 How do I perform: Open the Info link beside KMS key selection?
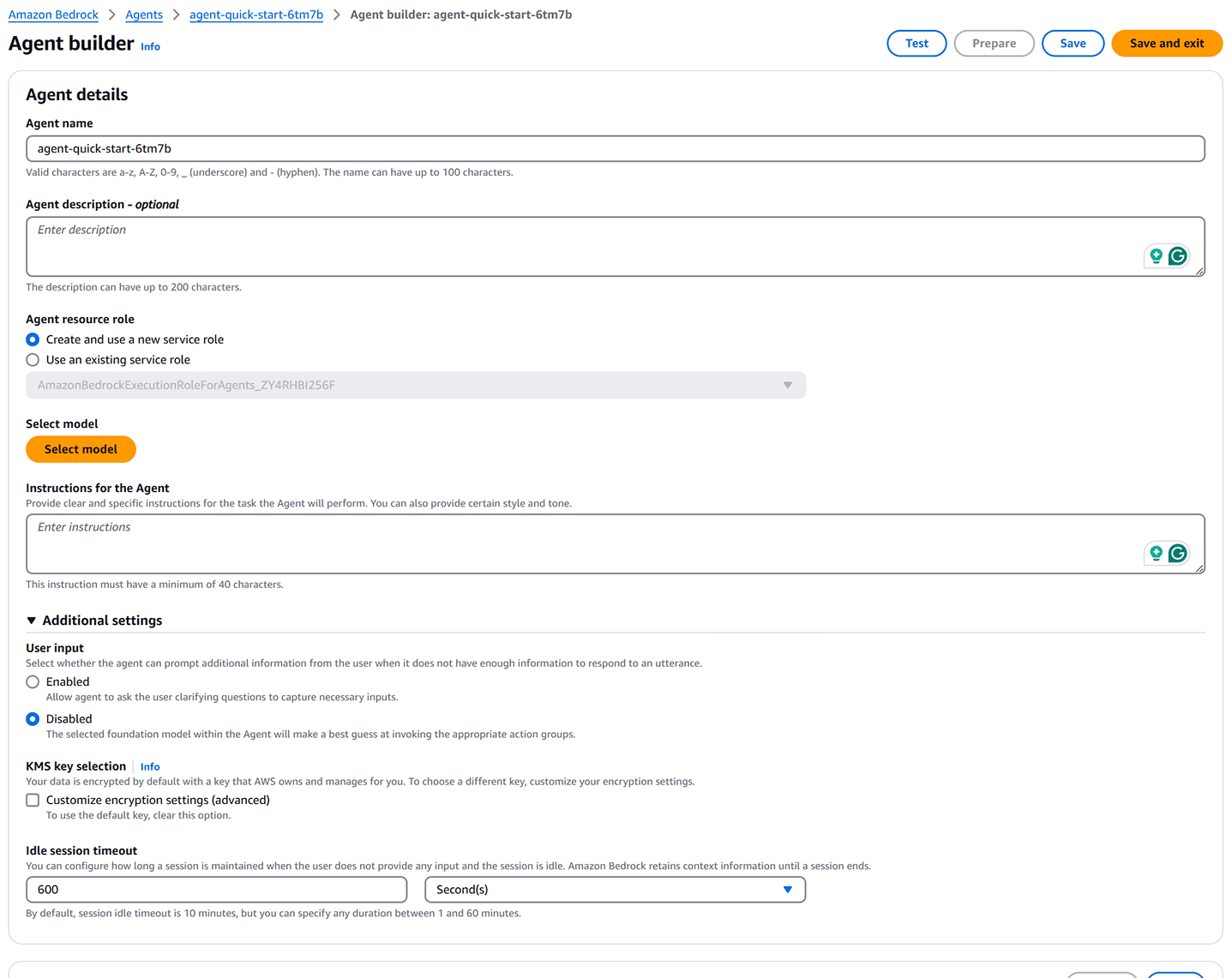click(x=150, y=767)
